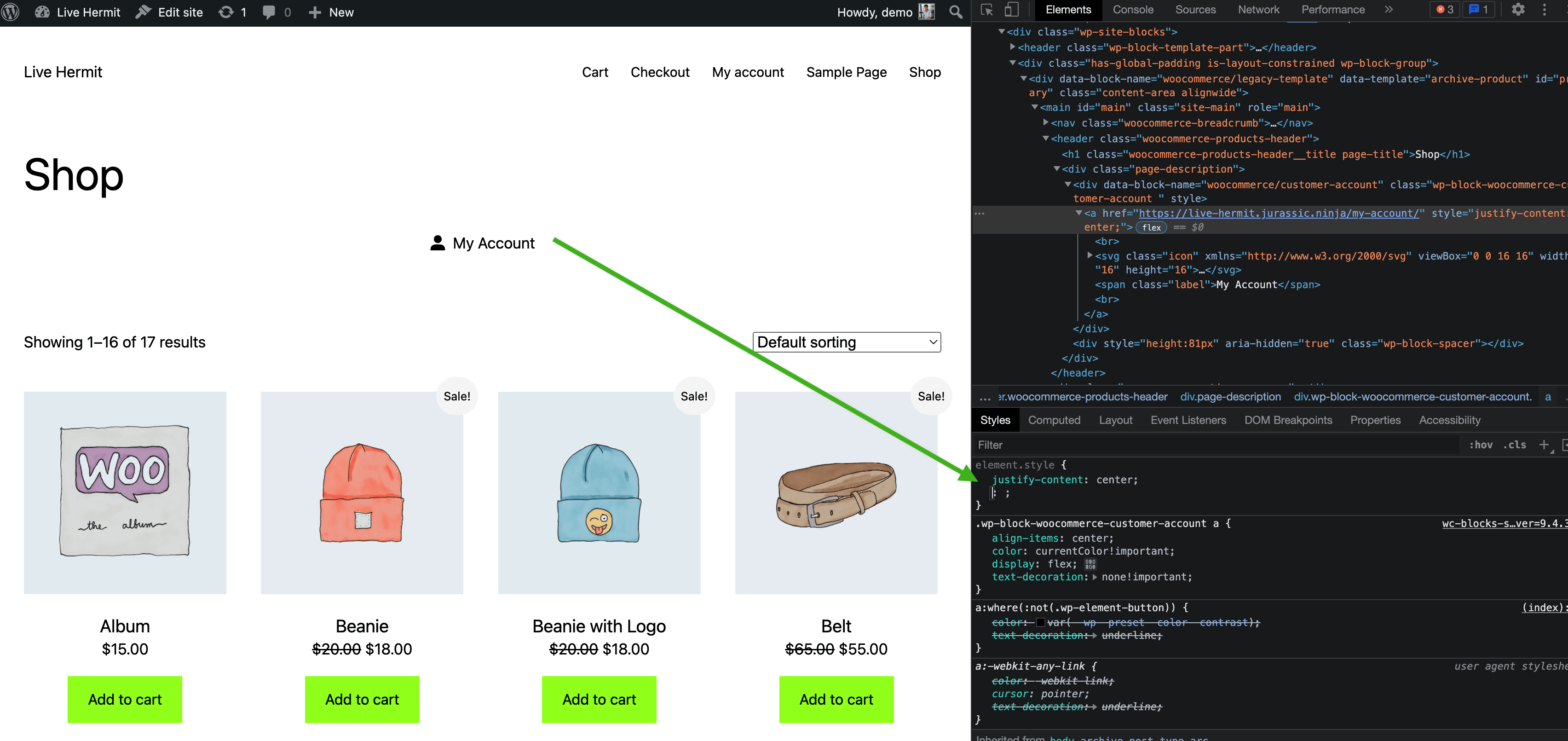Screen dimensions: 1568x741
Task: Click the WordPress logo in the admin bar
Action: tap(10, 12)
